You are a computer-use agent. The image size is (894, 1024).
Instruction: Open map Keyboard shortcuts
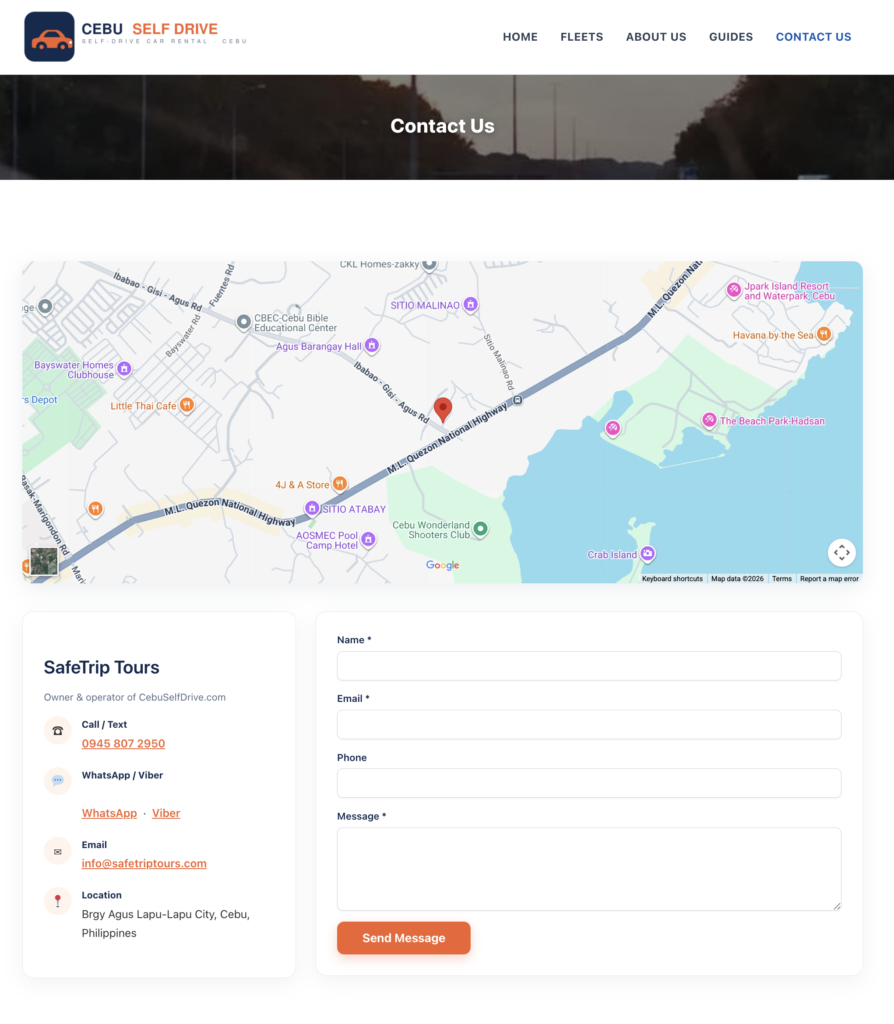tap(672, 579)
